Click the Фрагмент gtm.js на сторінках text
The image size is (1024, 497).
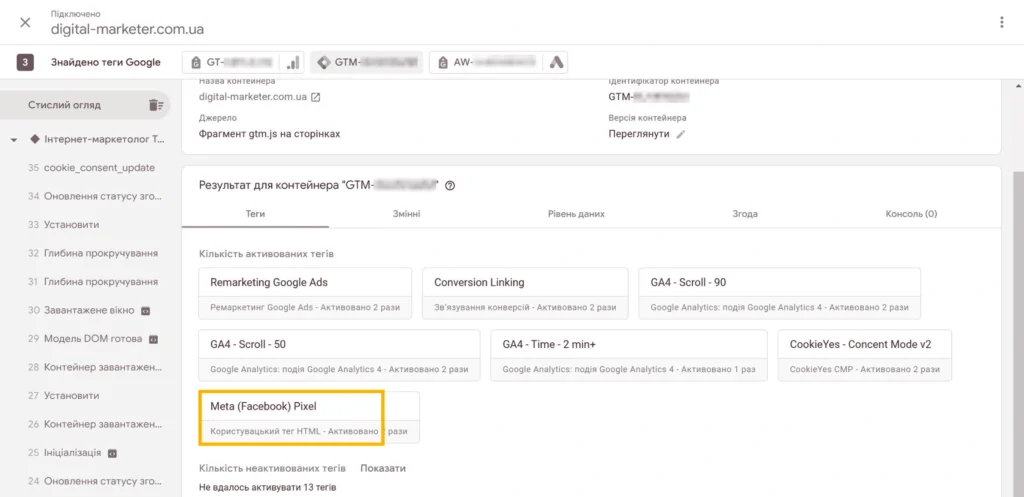(x=269, y=133)
